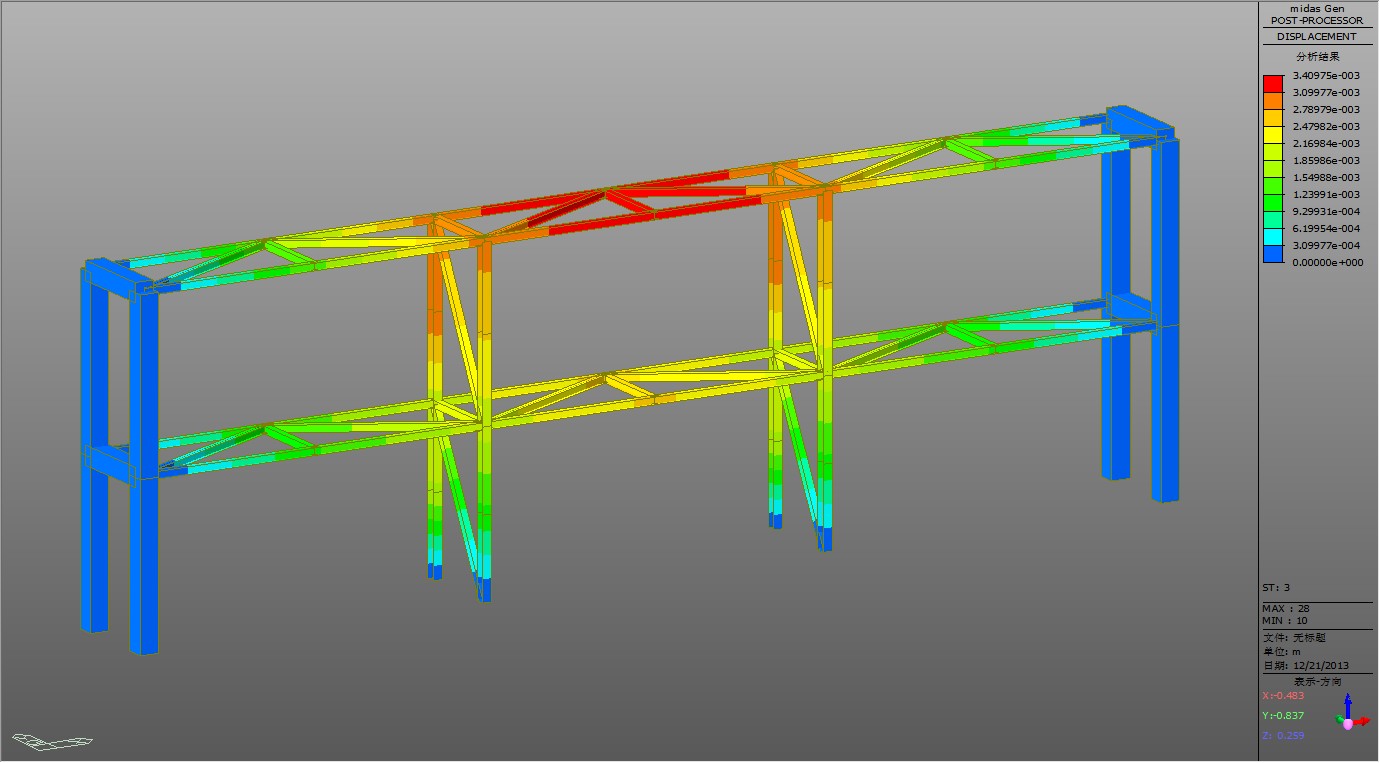Viewport: 1380px width, 763px height.
Task: Click the 0.00000e+000 minimum legend value
Action: 1326,263
